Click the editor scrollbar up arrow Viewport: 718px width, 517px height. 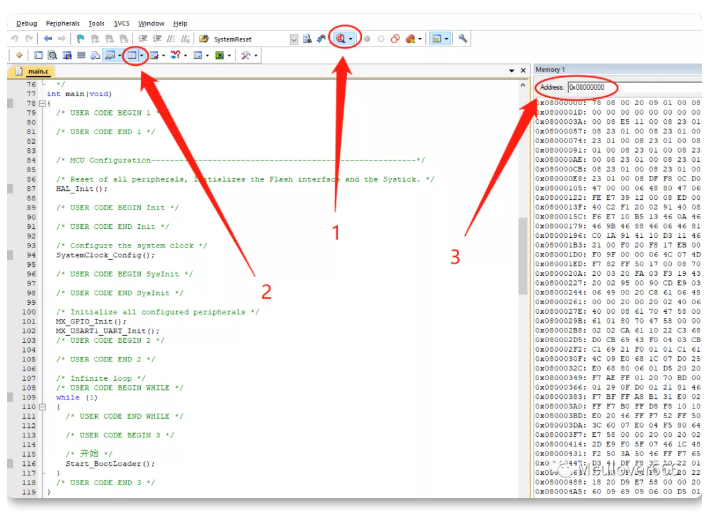[522, 85]
